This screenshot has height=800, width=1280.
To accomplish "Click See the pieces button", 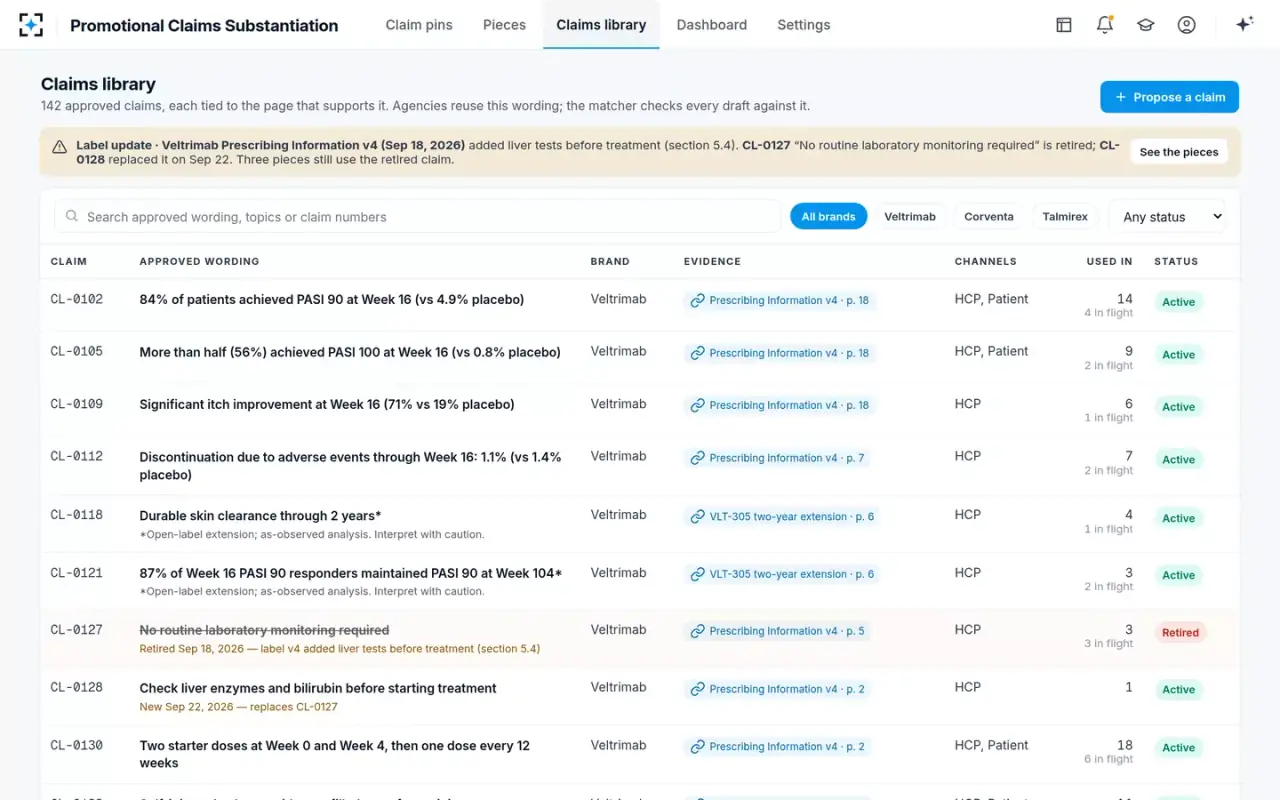I will click(x=1179, y=152).
